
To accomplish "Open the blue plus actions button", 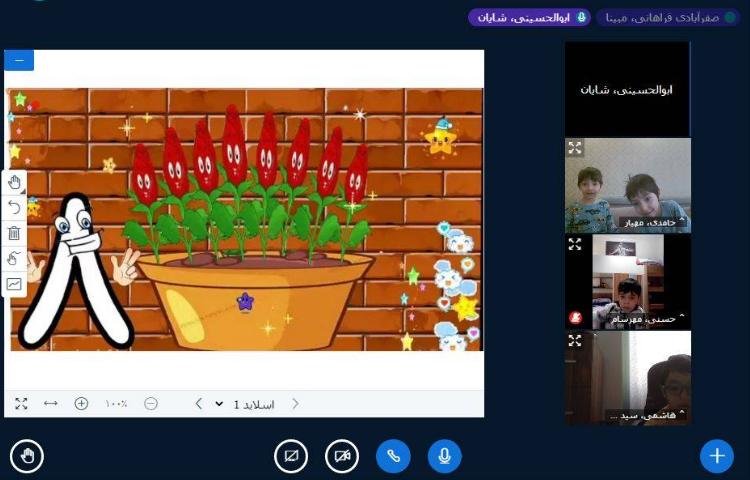I will (716, 456).
